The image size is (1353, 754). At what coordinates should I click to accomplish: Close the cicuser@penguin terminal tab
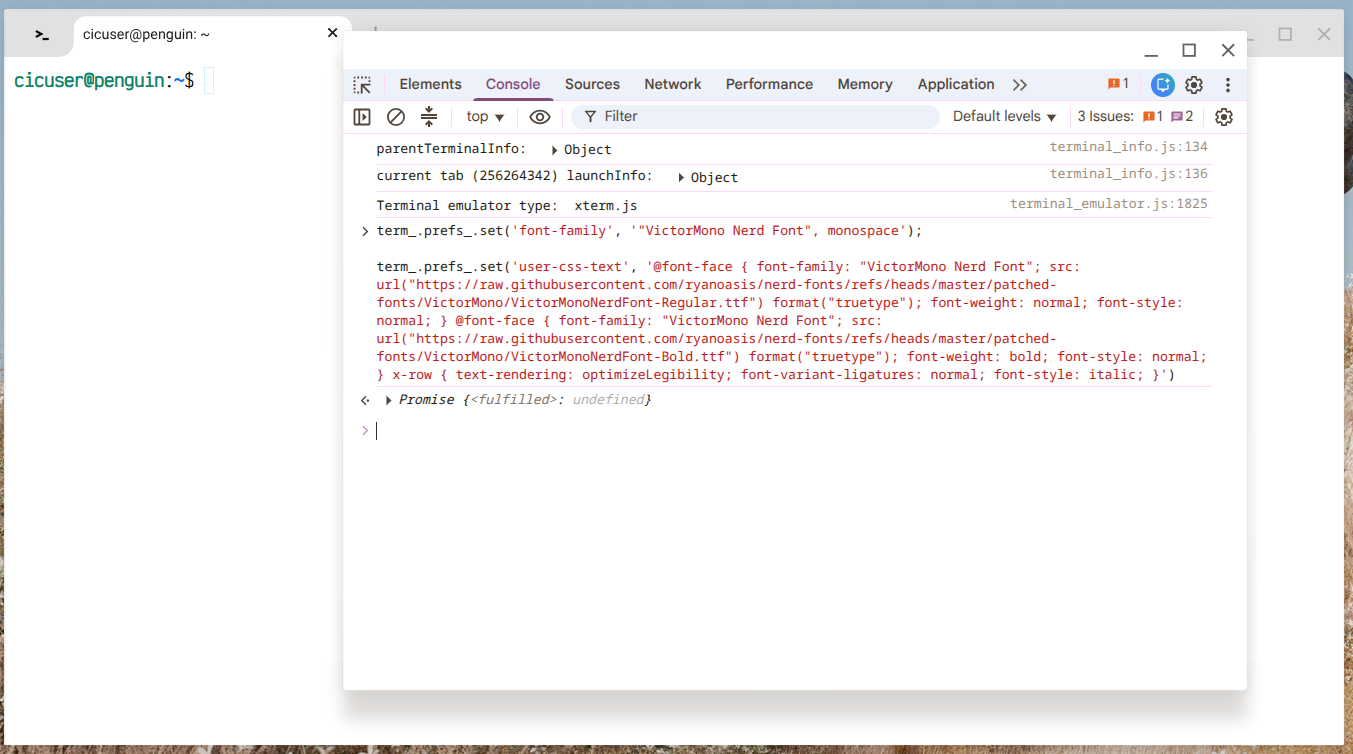pos(333,34)
